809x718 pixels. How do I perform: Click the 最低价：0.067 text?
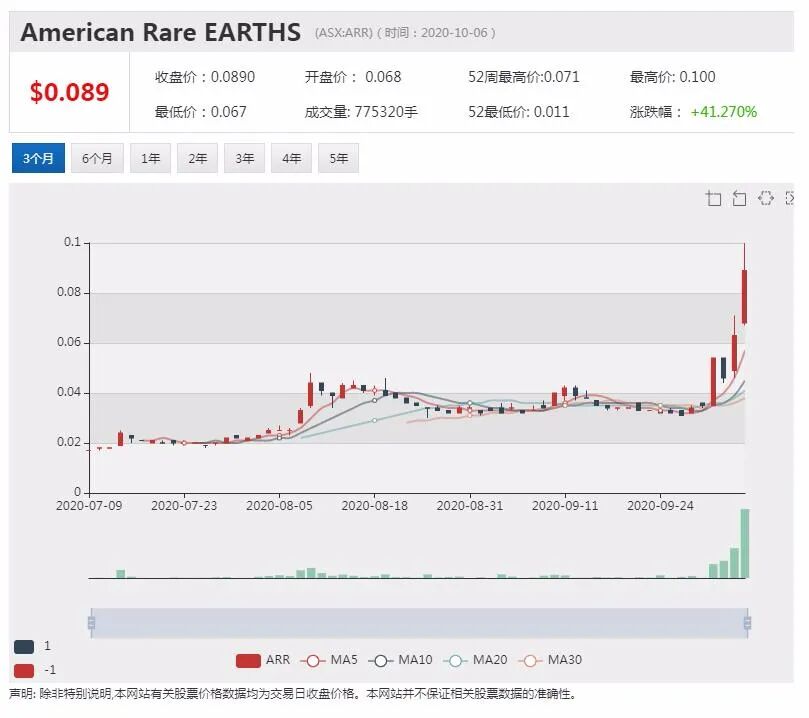coord(201,111)
